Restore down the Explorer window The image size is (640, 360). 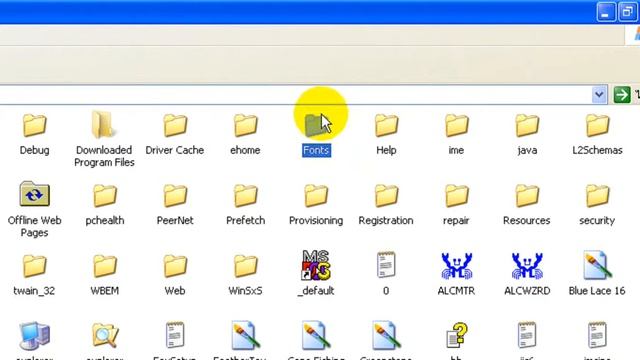pos(628,11)
